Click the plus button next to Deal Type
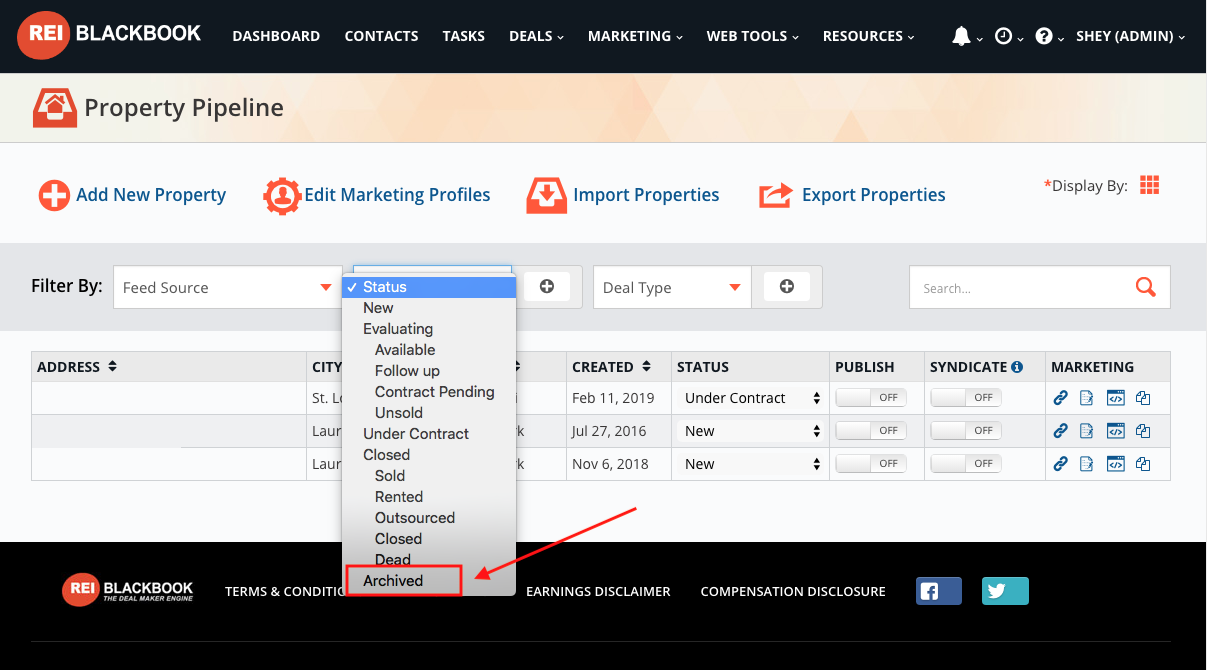This screenshot has width=1207, height=670. click(787, 287)
